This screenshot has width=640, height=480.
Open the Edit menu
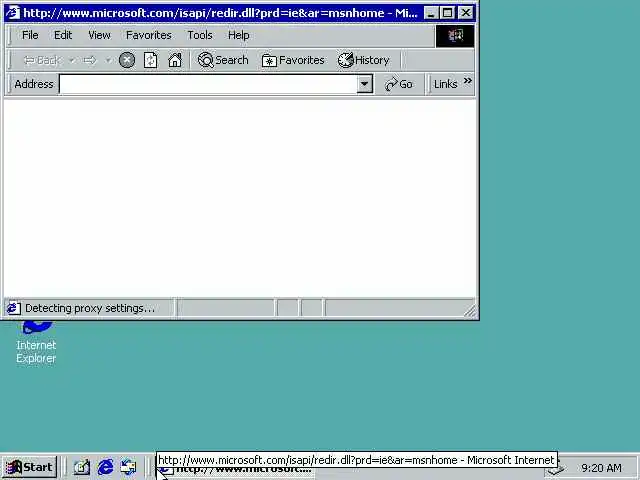63,36
